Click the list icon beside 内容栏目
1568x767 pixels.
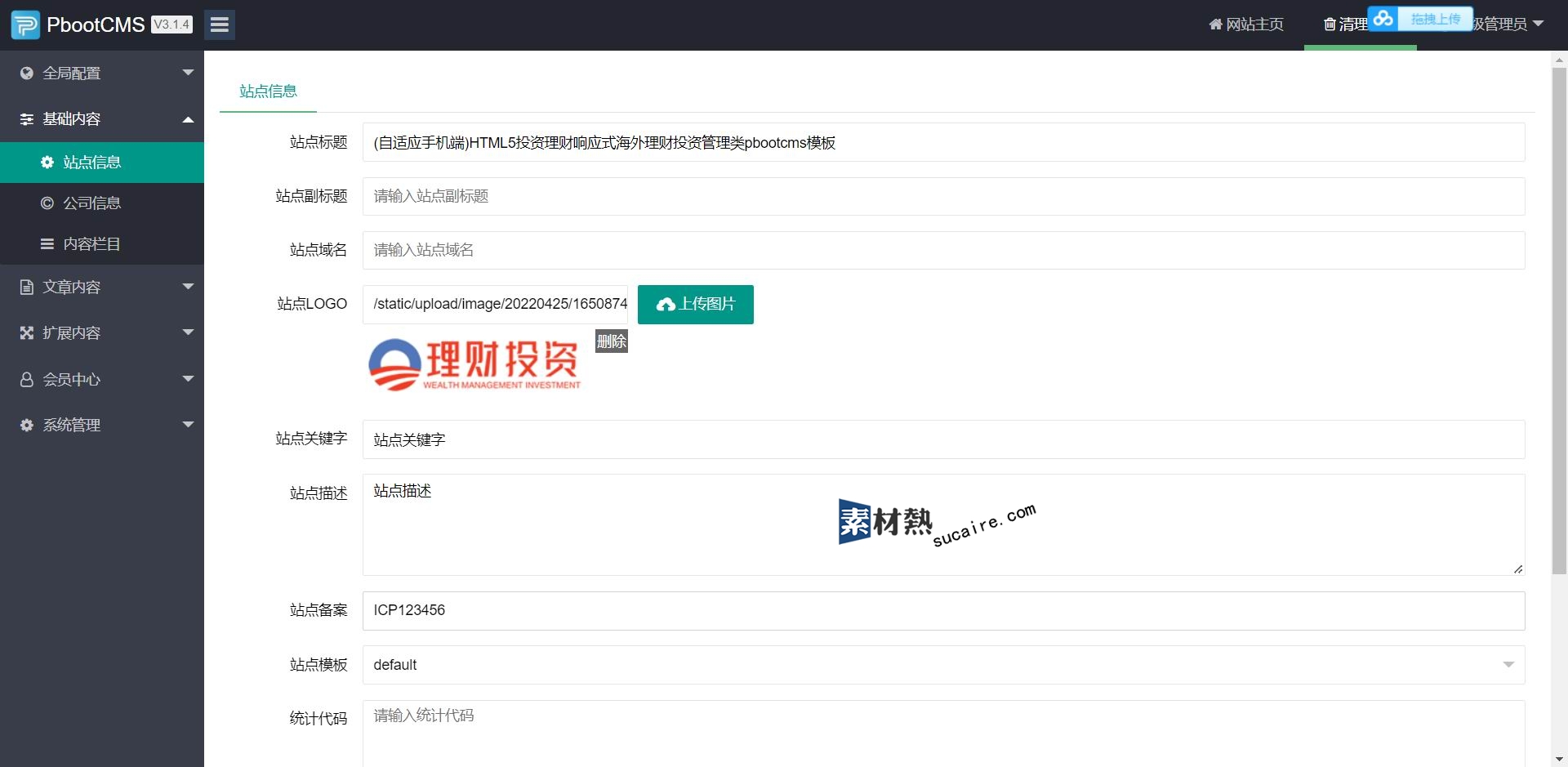(47, 243)
